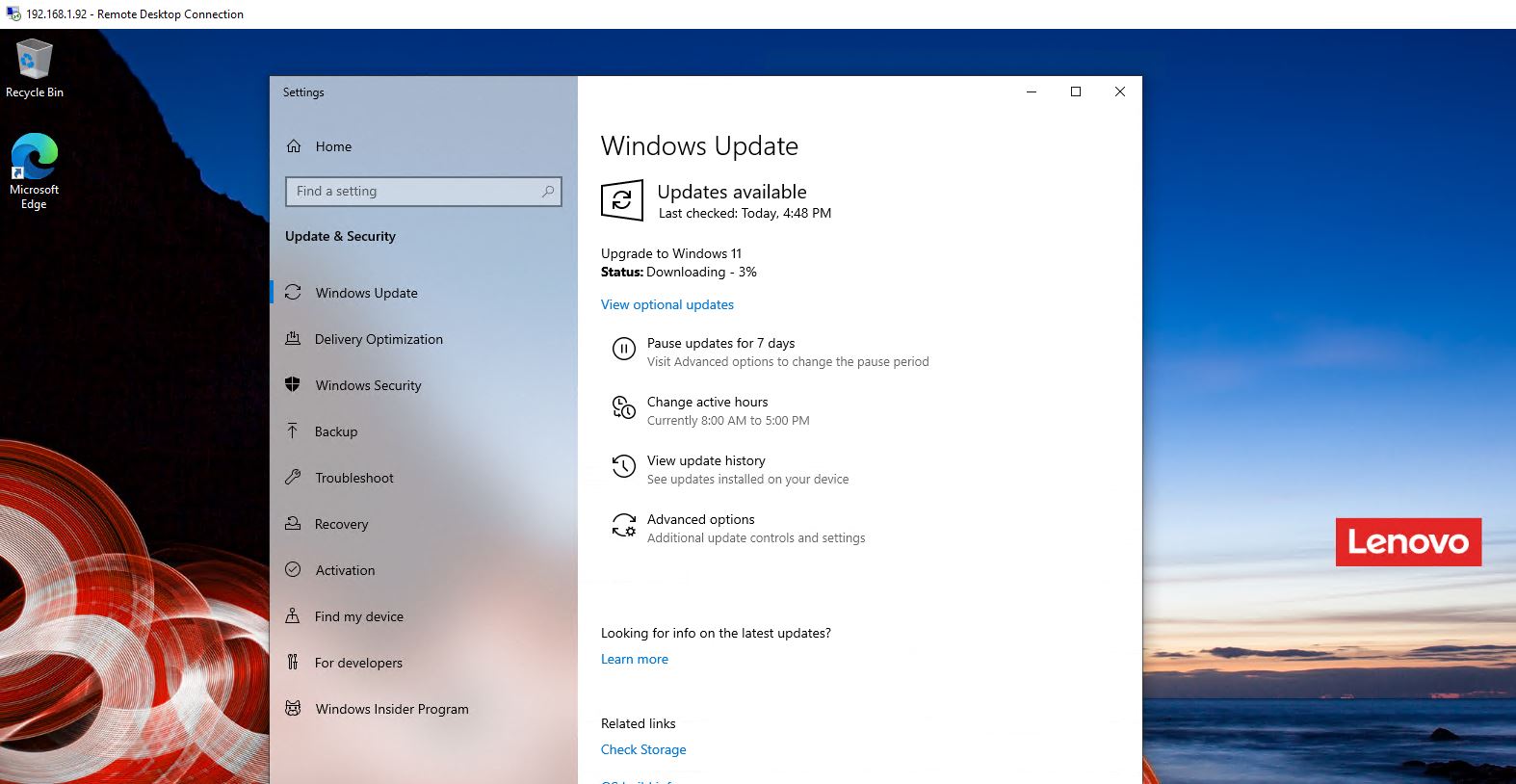Click the View optional updates link
The image size is (1516, 784).
point(667,304)
